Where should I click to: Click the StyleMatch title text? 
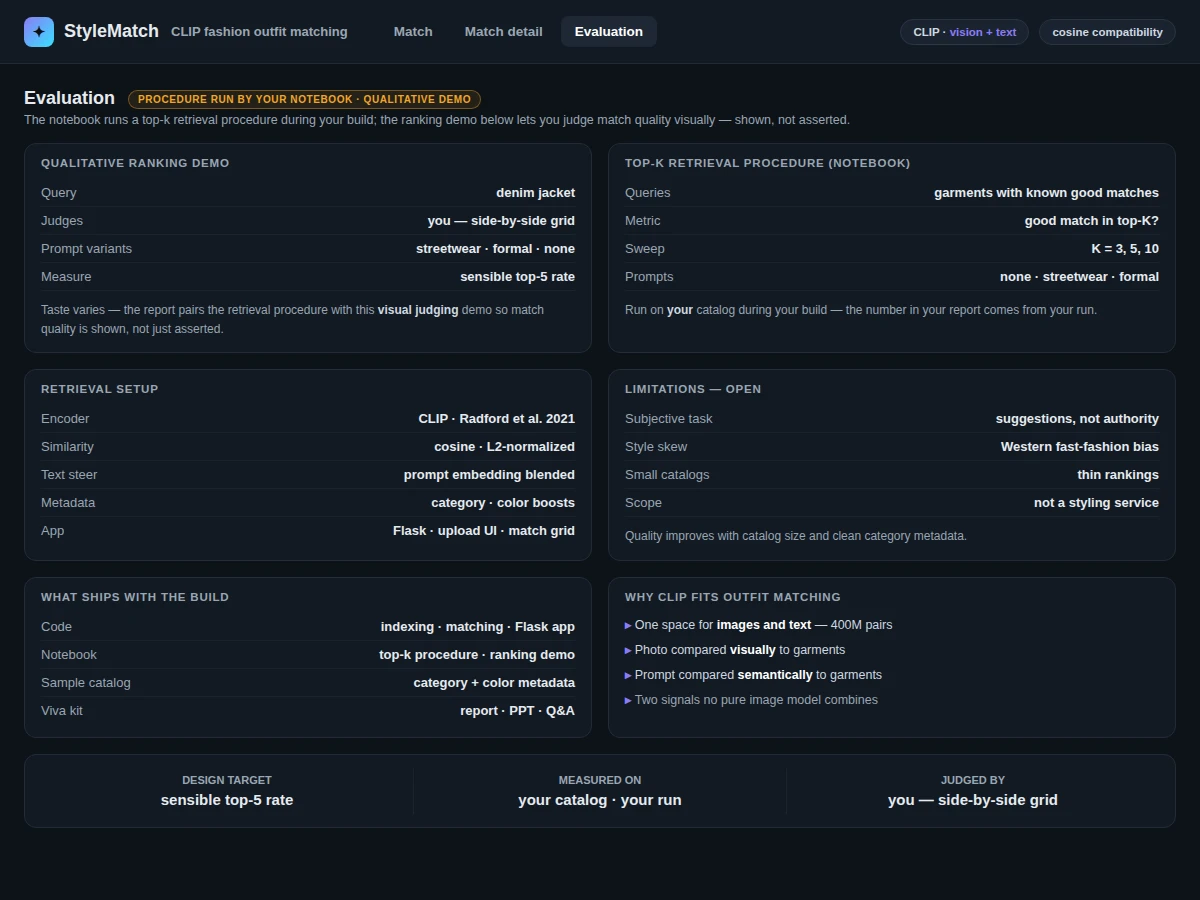point(111,31)
